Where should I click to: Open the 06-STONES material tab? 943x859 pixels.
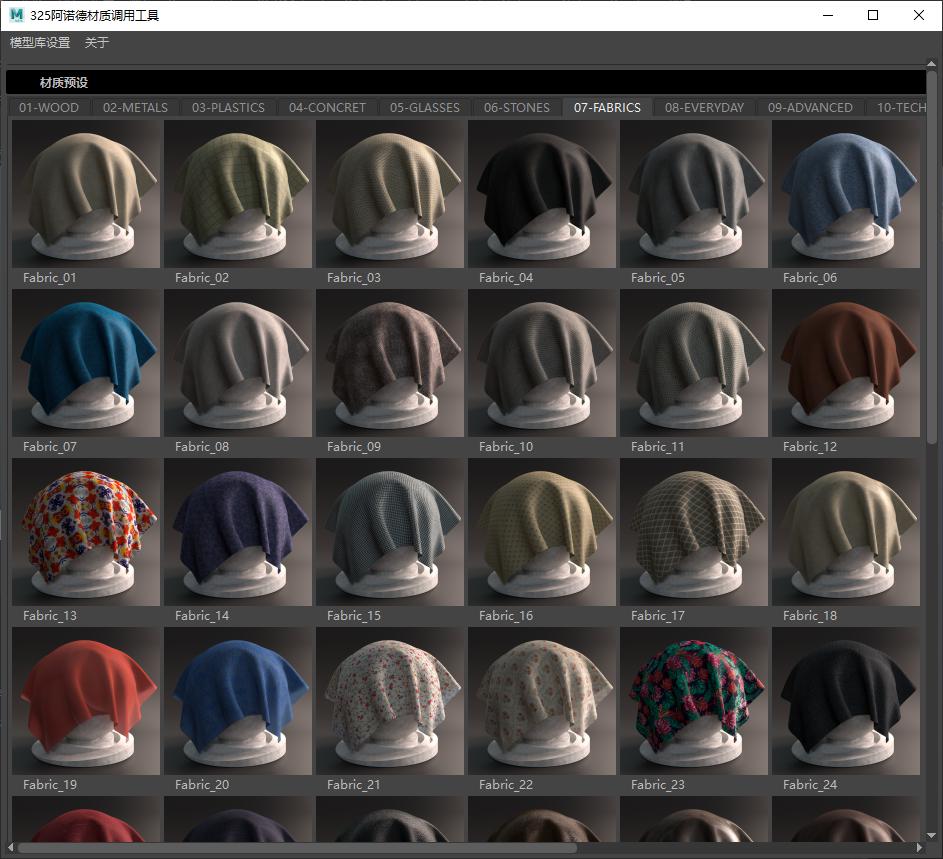click(x=517, y=108)
